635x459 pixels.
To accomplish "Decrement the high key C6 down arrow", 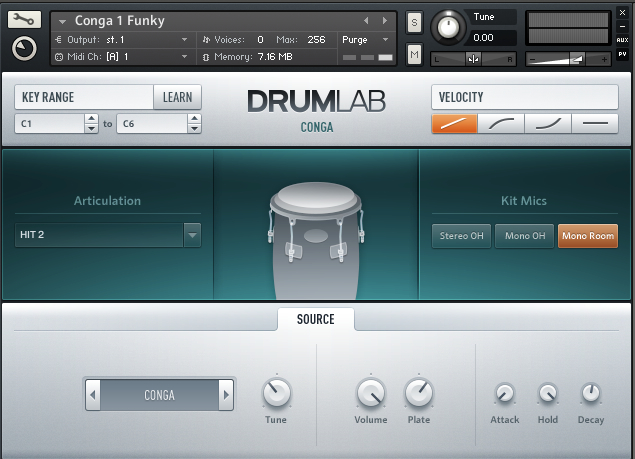I will click(194, 128).
